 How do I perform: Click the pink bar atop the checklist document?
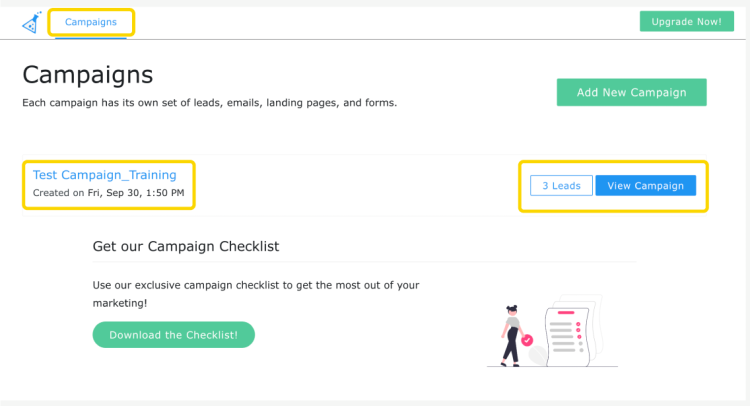point(566,313)
